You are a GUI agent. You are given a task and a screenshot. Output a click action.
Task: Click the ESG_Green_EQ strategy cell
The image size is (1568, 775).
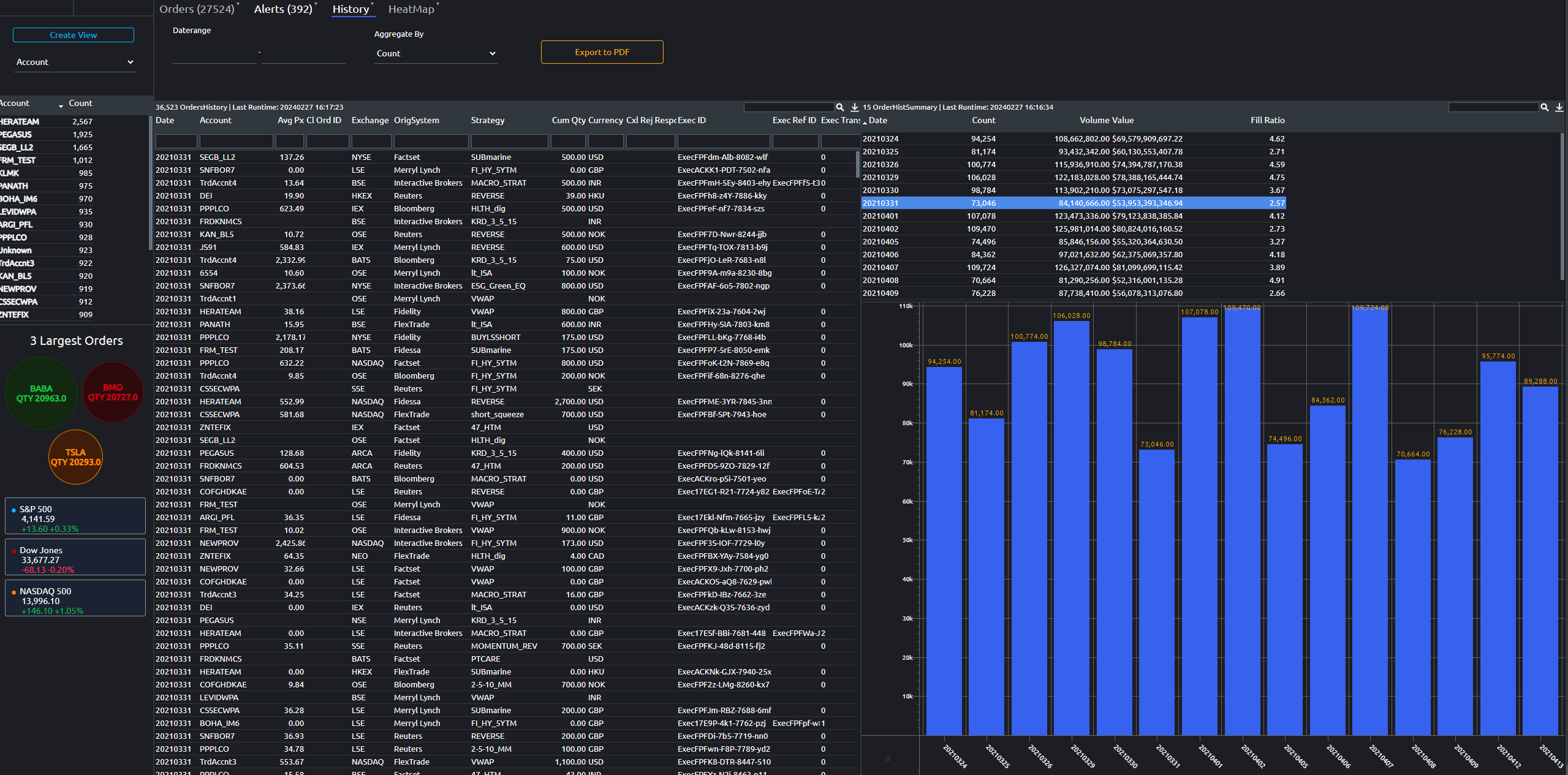(498, 285)
